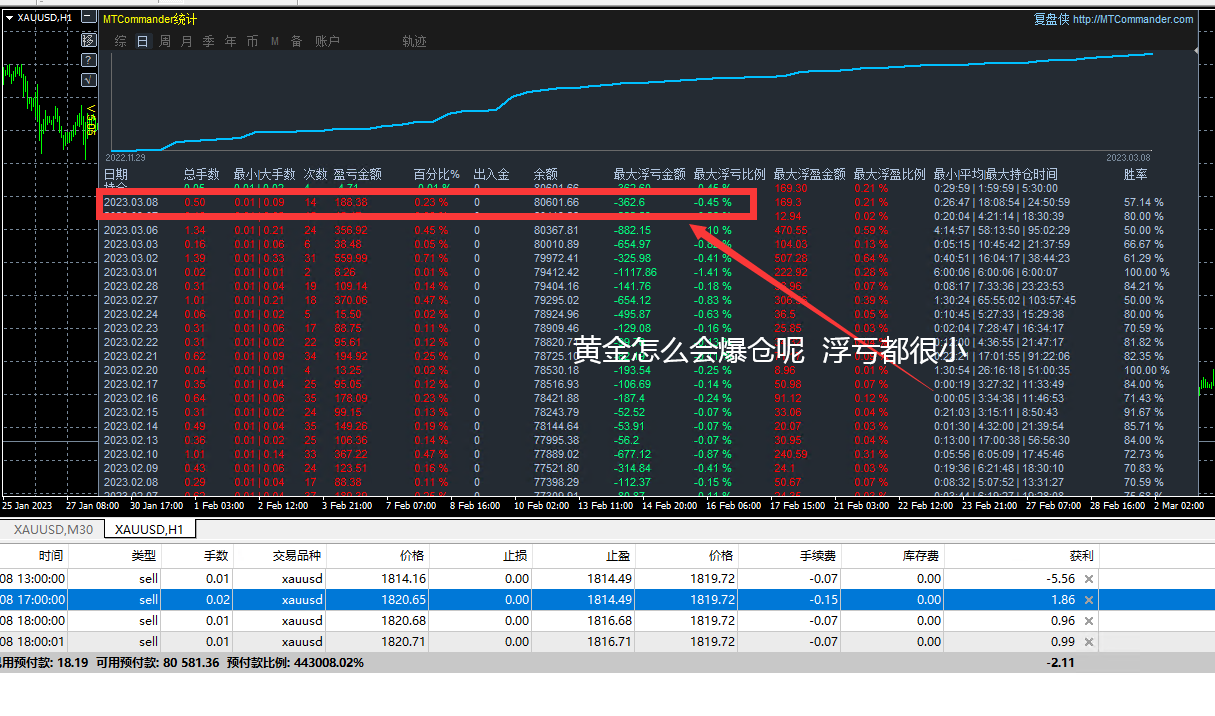Sort orders by 交易品种 column header
The height and width of the screenshot is (716, 1215).
pos(297,556)
